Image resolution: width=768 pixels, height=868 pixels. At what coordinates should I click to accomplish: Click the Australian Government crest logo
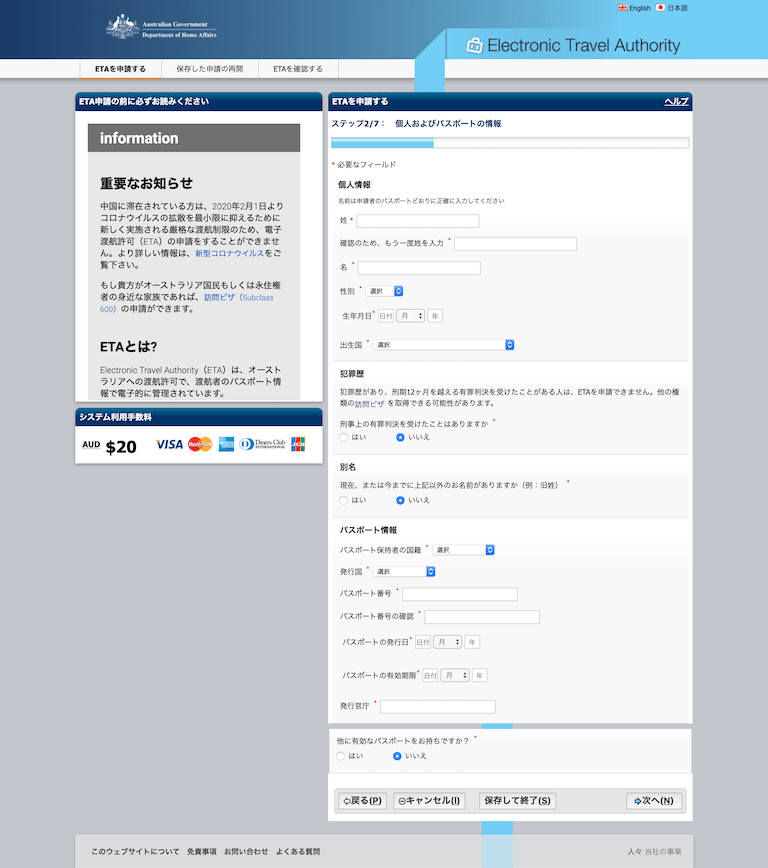[x=122, y=27]
